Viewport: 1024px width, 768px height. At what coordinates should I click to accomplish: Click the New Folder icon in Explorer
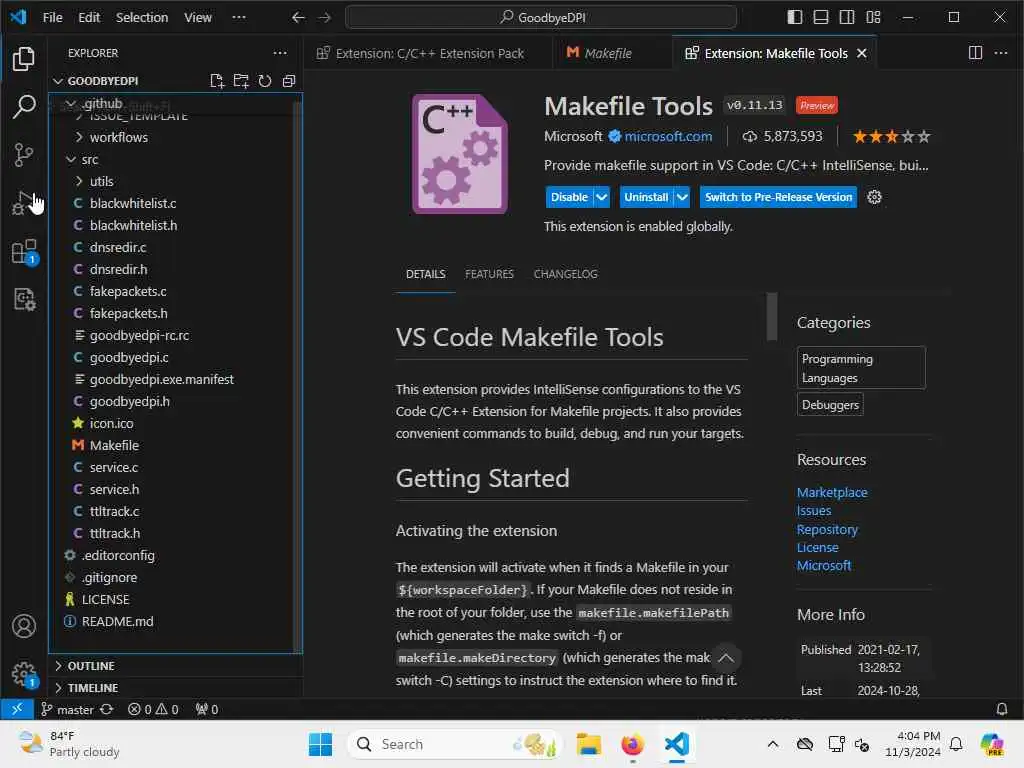coord(241,81)
